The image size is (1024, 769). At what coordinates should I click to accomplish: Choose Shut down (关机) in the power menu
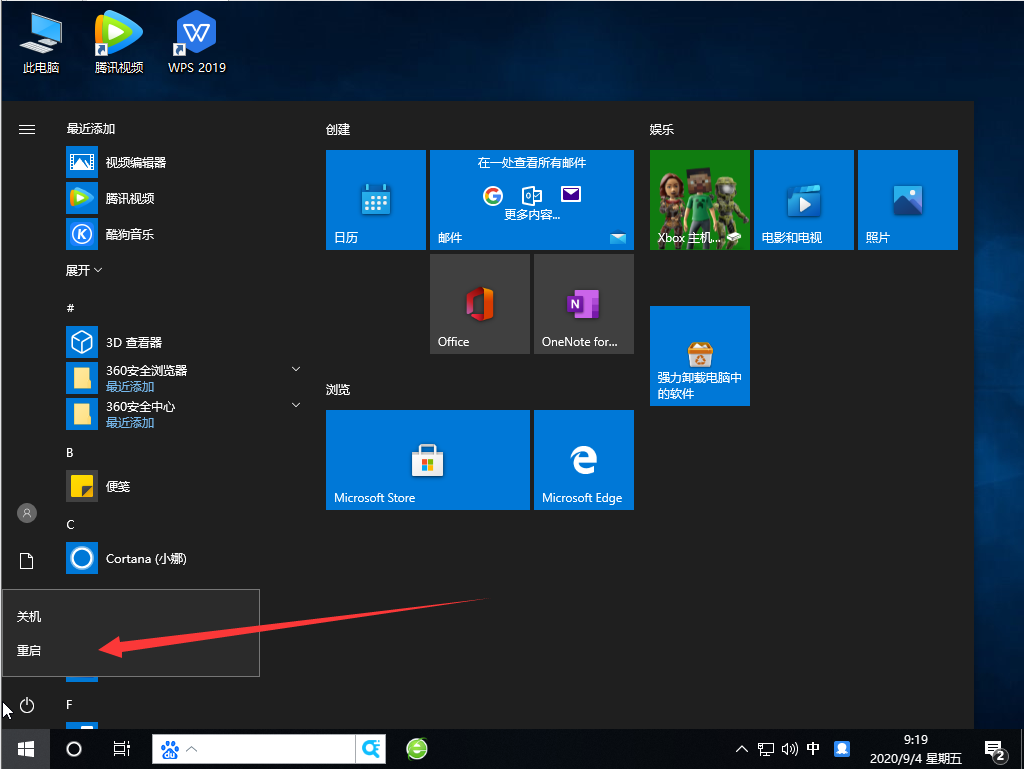30,617
